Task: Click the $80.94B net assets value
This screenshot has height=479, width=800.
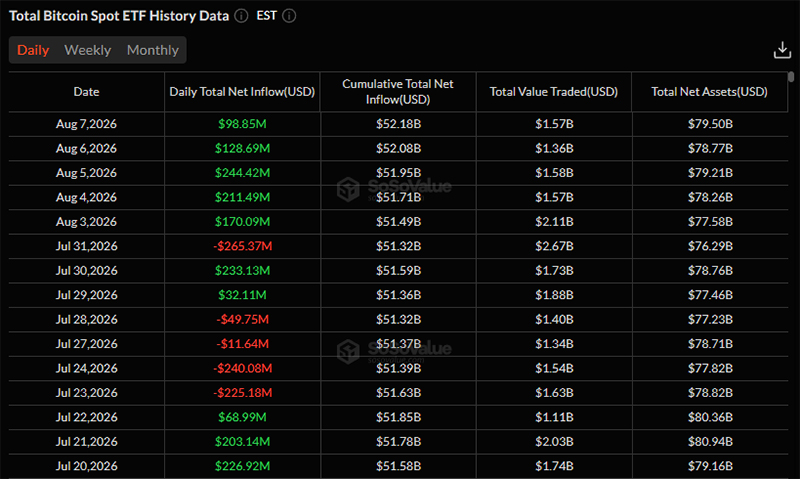Action: 710,441
